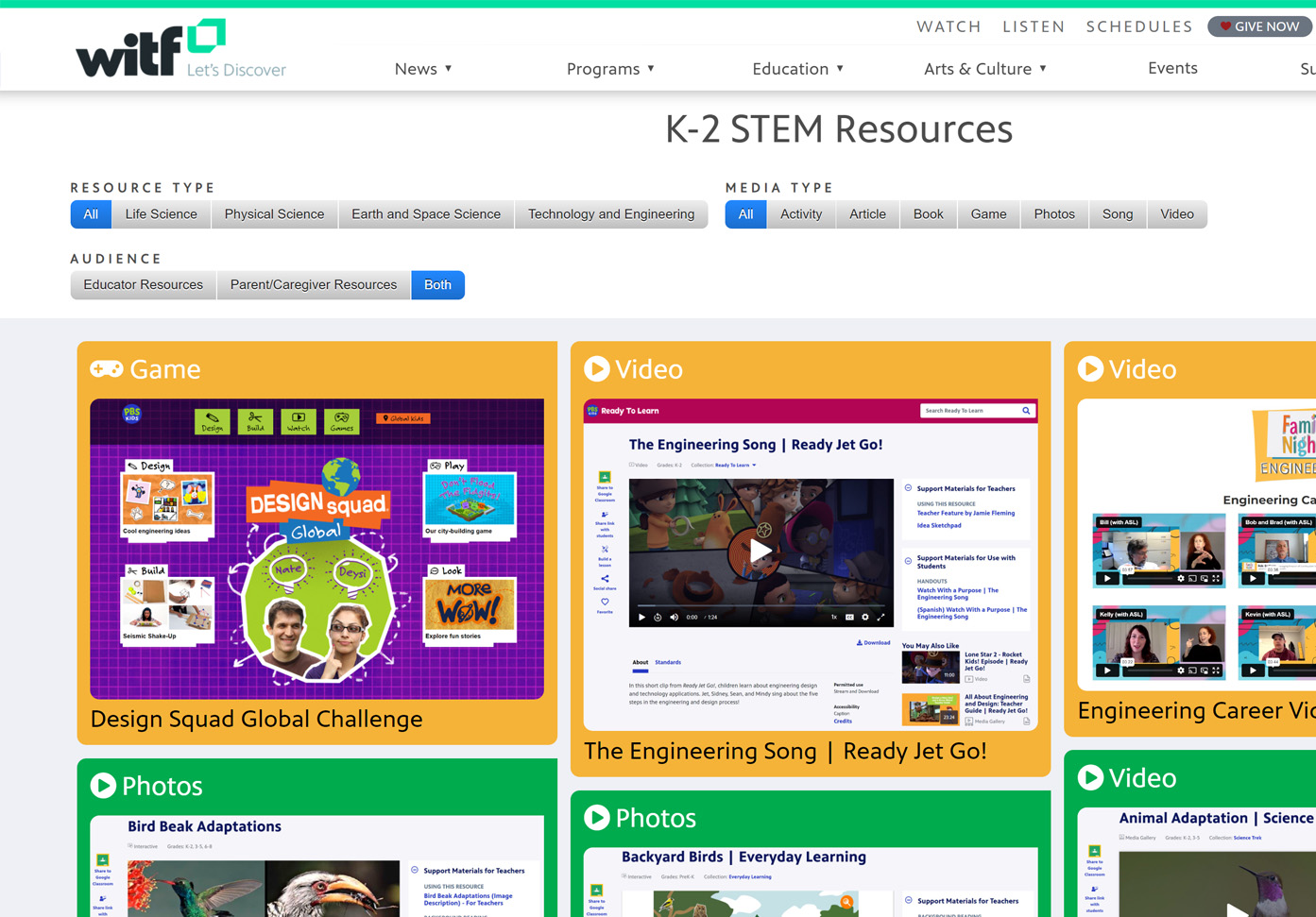This screenshot has width=1316, height=917.
Task: Click the Engineering Song video progress bar
Action: 761,605
